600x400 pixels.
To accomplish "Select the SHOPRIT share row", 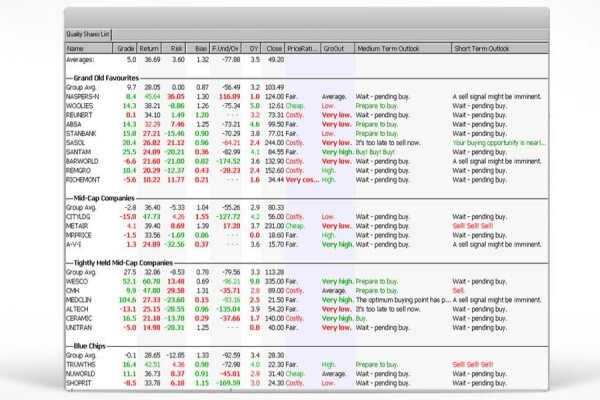I will pos(306,383).
